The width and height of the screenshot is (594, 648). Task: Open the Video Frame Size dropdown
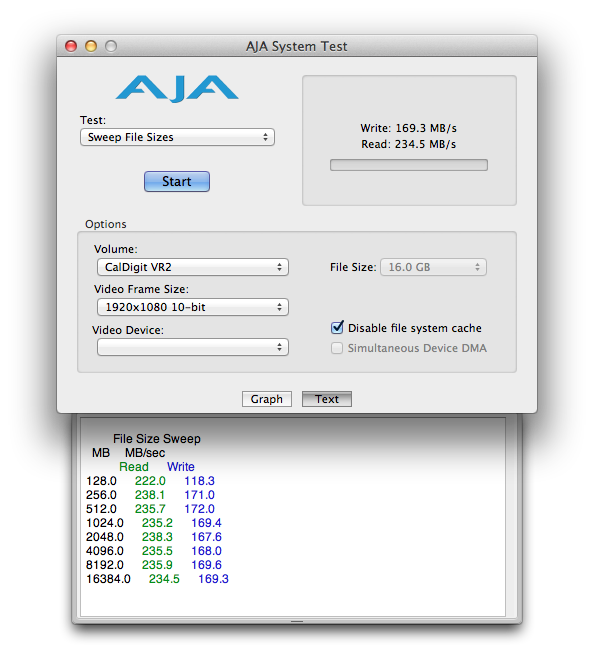193,307
